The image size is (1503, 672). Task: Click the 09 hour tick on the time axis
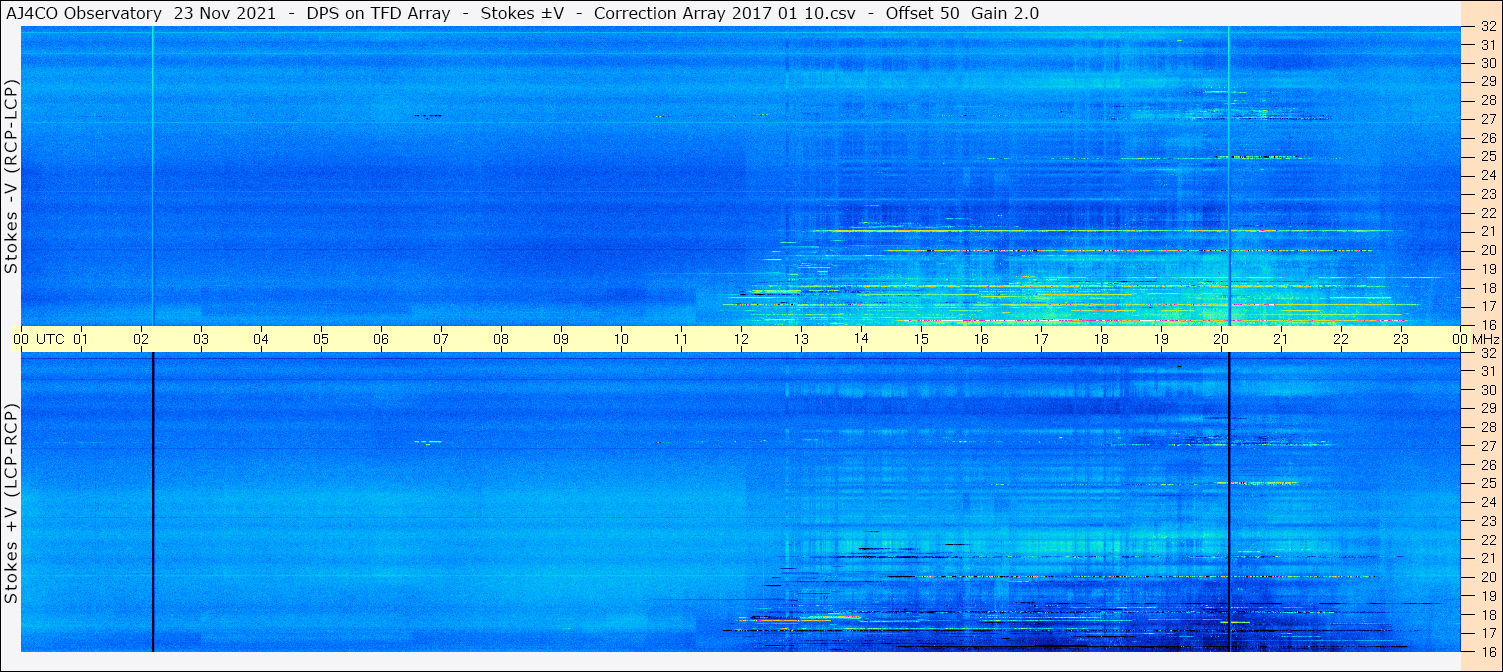[561, 339]
